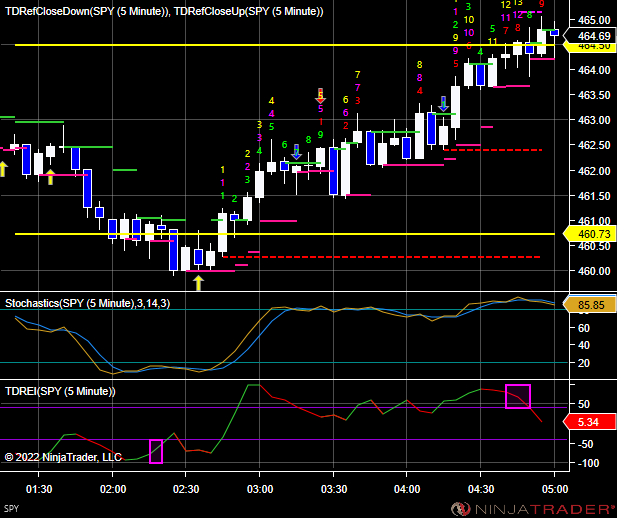Click the yellow up arrow under the 01:35 candle

click(50, 177)
